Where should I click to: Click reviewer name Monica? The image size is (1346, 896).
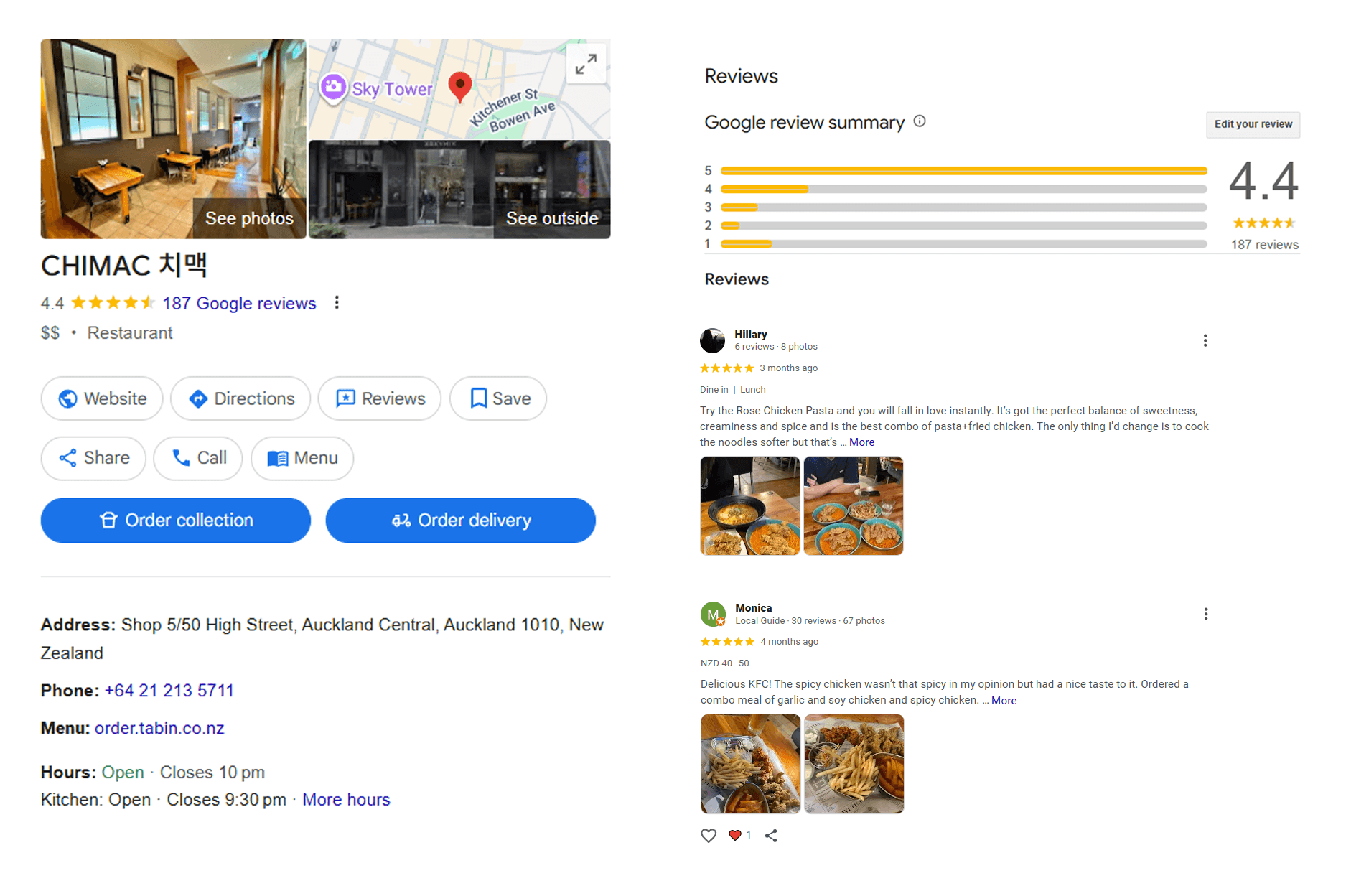click(754, 608)
